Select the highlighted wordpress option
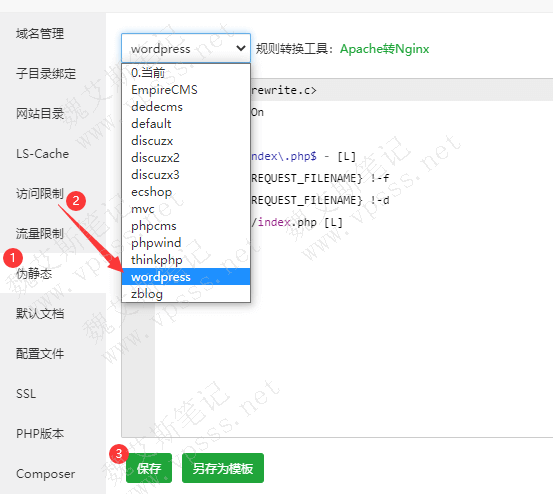This screenshot has height=494, width=553. pos(186,277)
